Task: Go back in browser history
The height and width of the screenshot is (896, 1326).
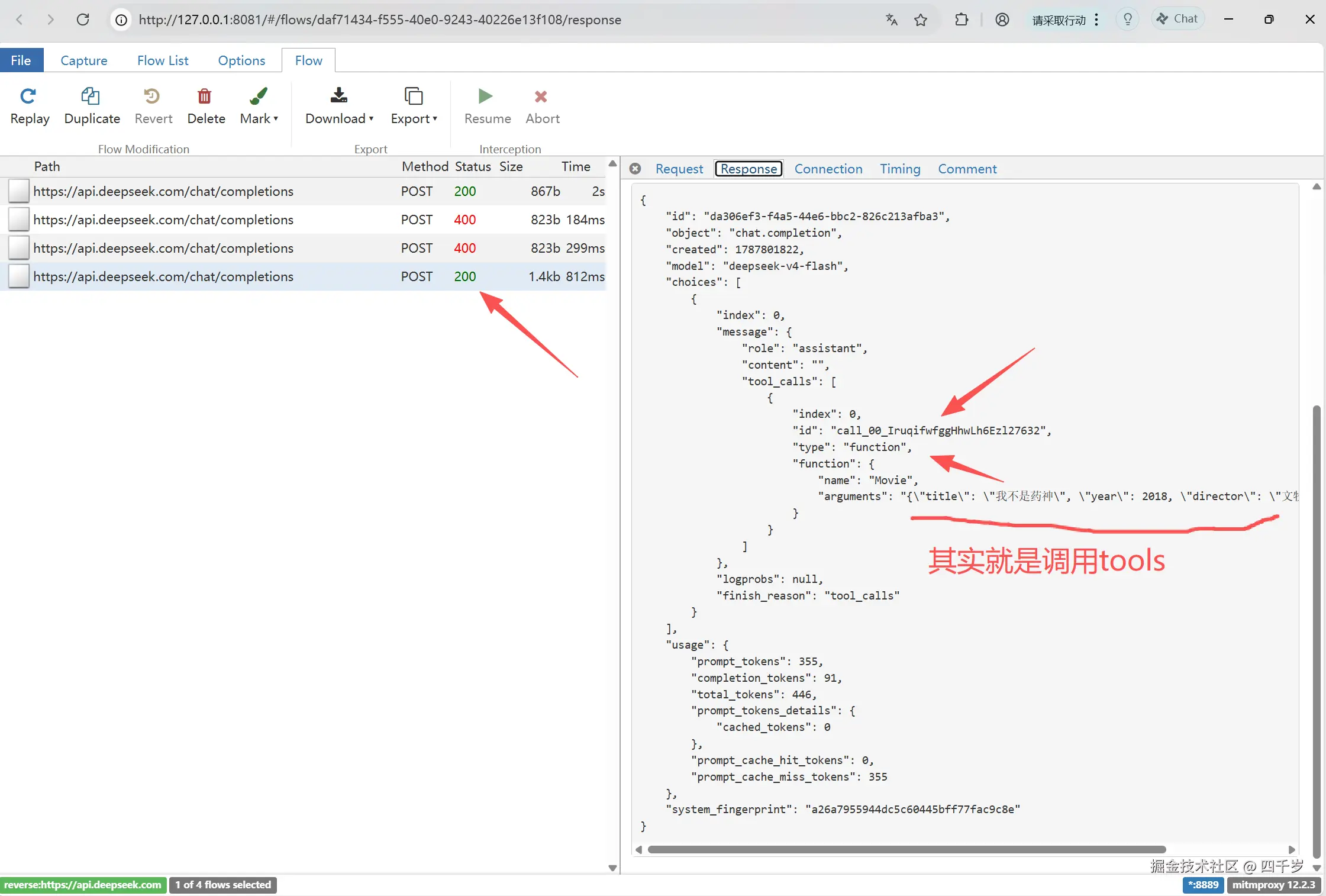Action: click(20, 20)
